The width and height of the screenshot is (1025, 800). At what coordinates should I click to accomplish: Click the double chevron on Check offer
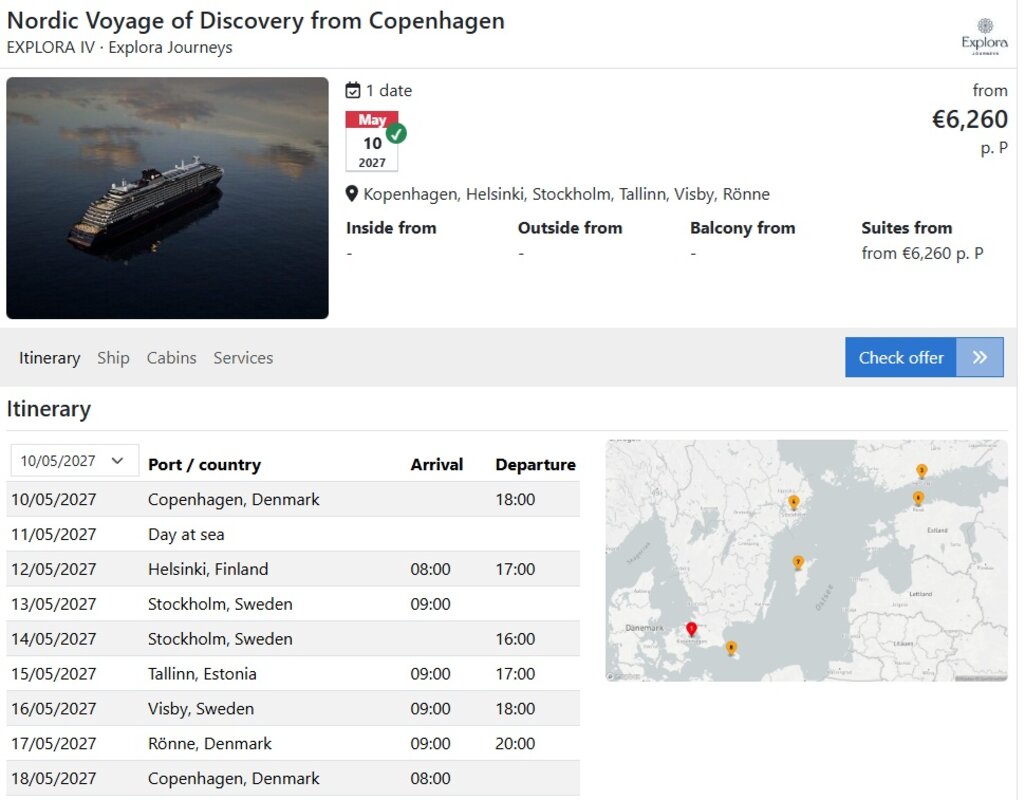[979, 357]
